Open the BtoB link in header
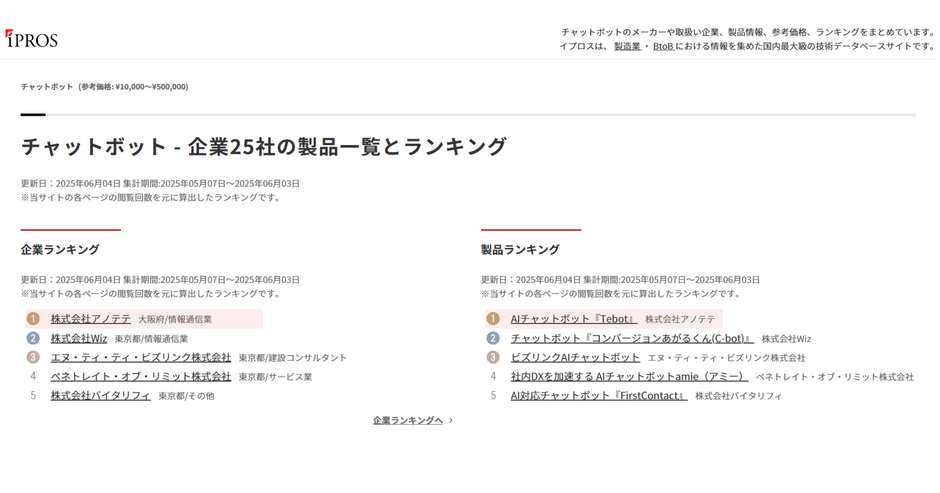Viewport: 940px width, 493px height. coord(663,46)
